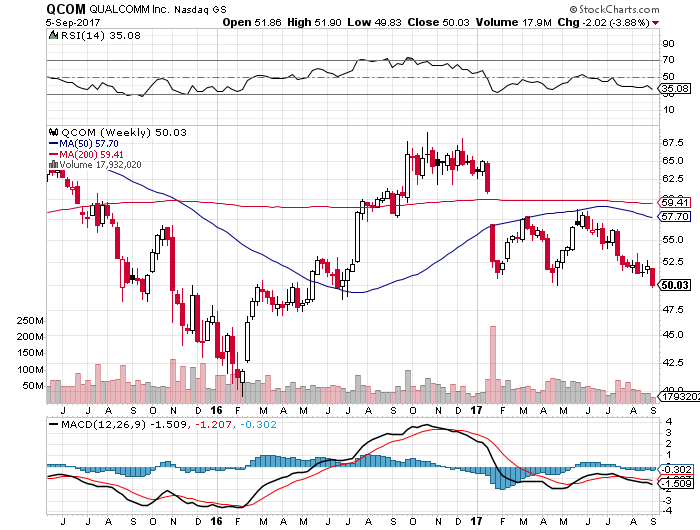Viewport: 700px width, 530px height.
Task: Click the 59.41 MA(200) value label on axis
Action: [x=677, y=201]
